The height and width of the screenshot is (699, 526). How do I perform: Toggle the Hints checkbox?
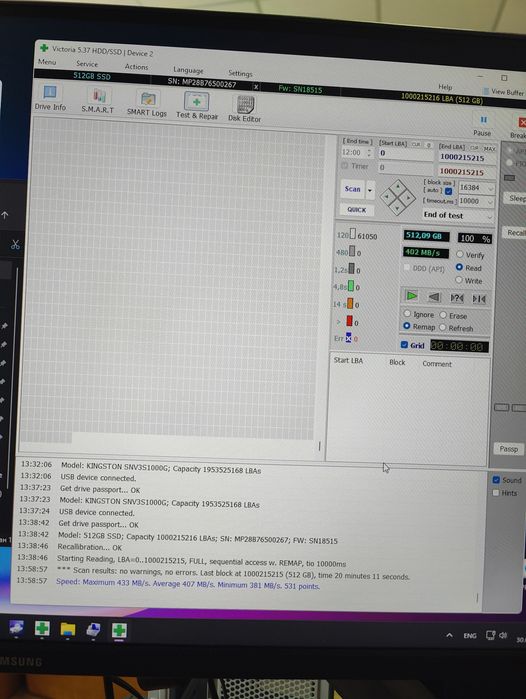[496, 493]
